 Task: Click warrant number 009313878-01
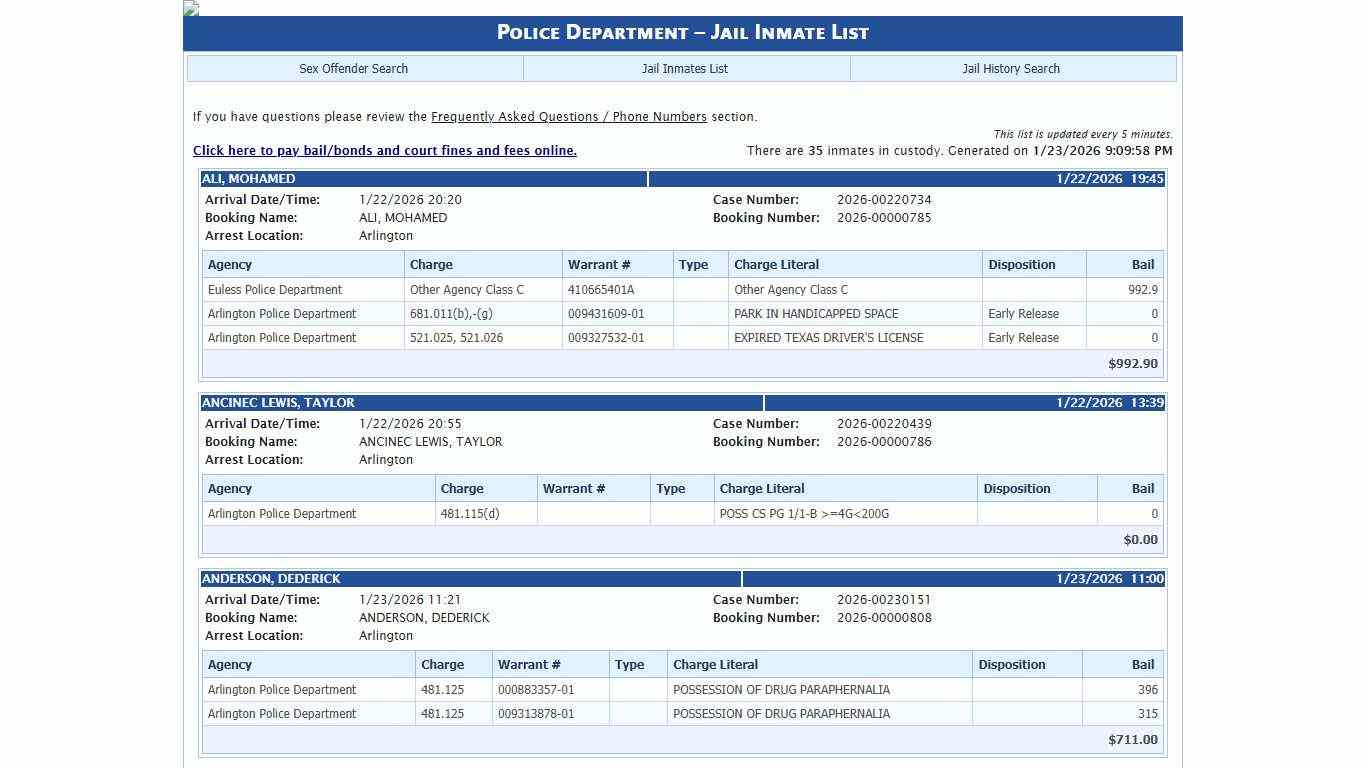click(x=536, y=714)
